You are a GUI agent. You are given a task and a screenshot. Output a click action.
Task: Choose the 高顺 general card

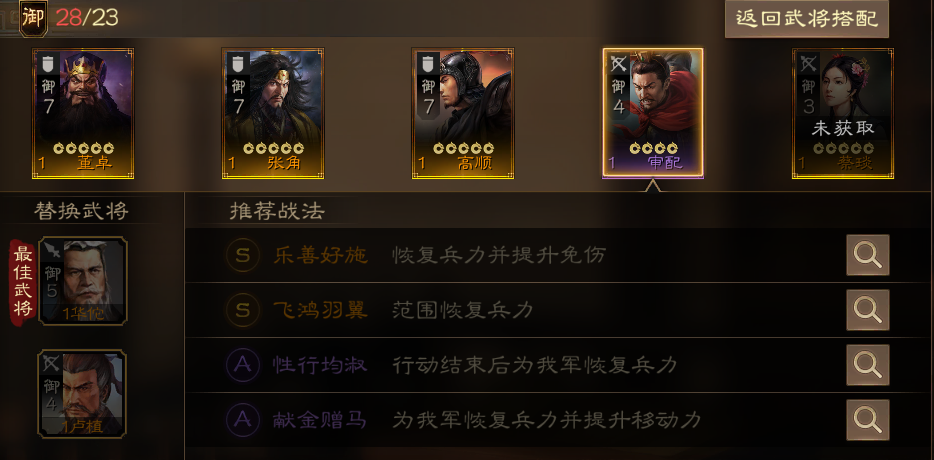click(x=463, y=113)
